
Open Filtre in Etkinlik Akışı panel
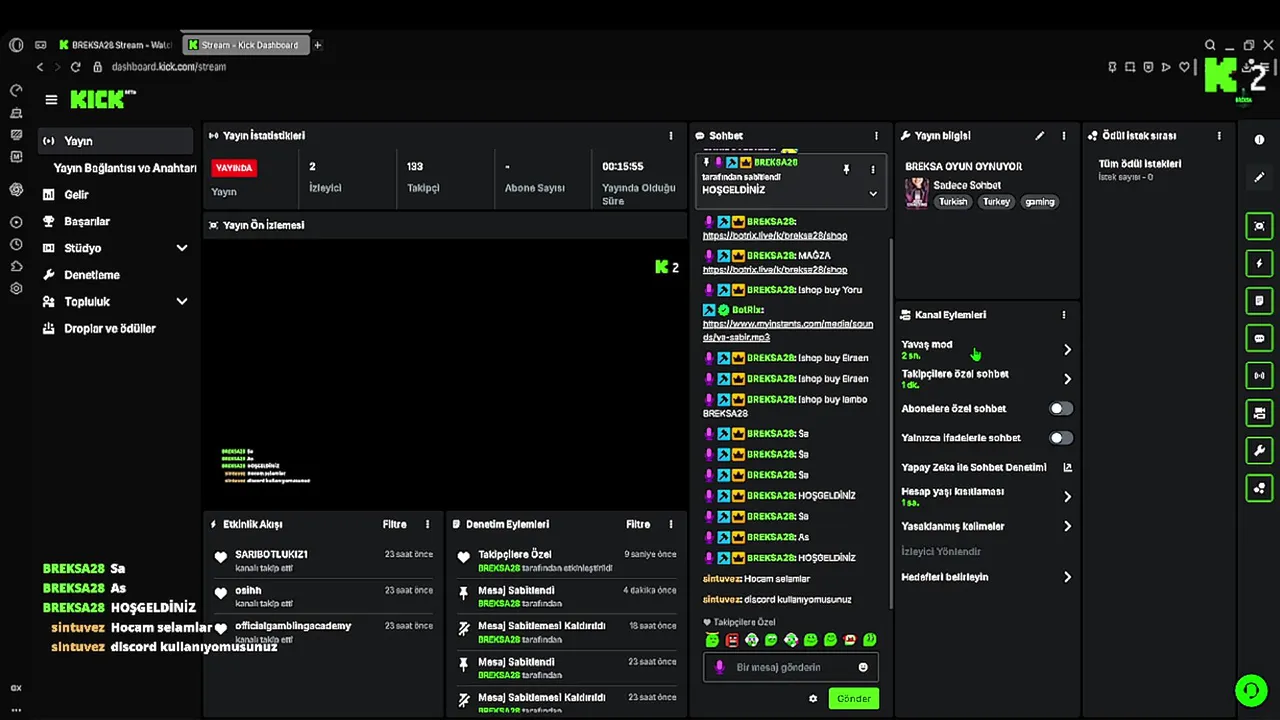(394, 524)
